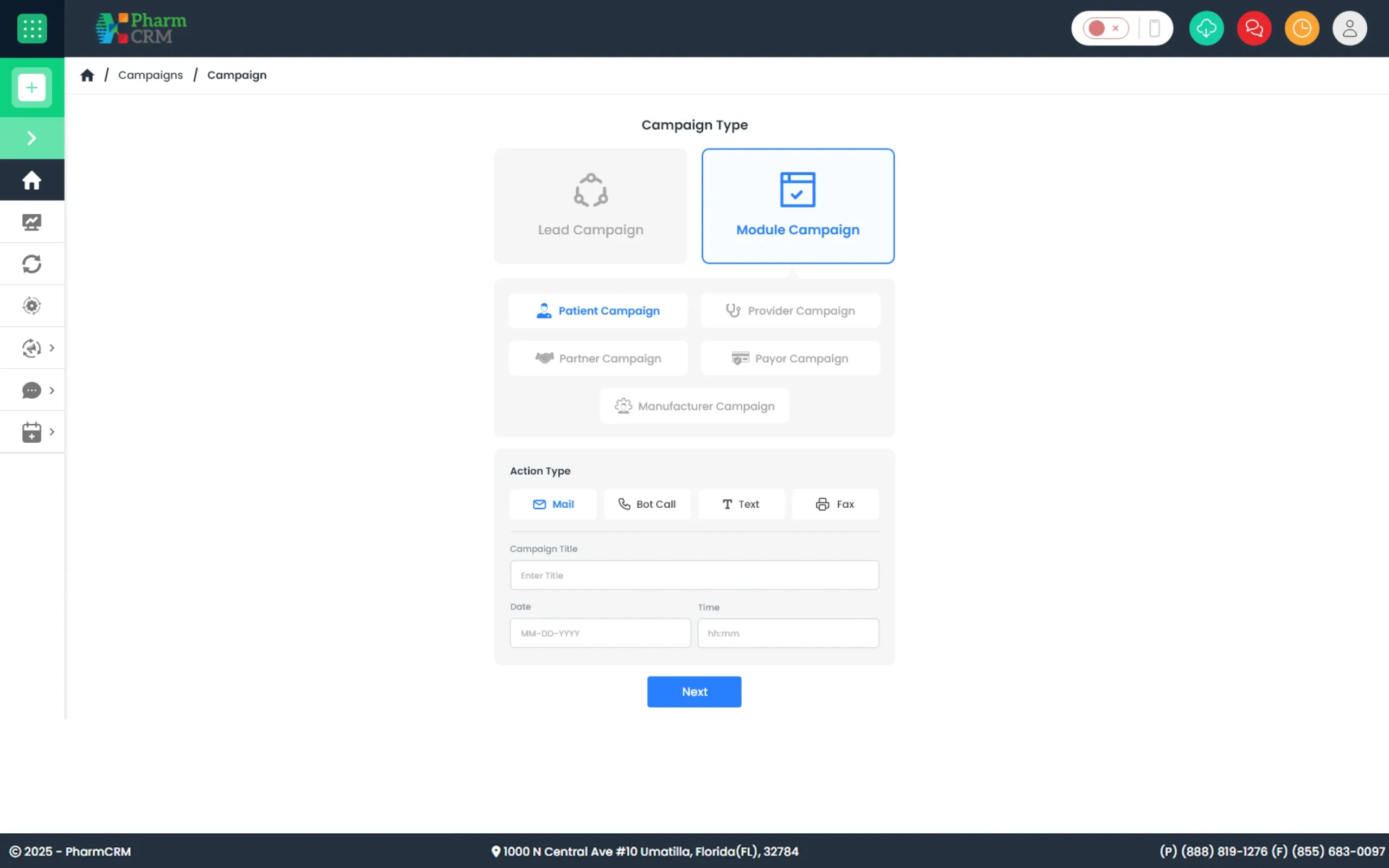Expand the campaign cycle submenu chevron

pyautogui.click(x=52, y=348)
